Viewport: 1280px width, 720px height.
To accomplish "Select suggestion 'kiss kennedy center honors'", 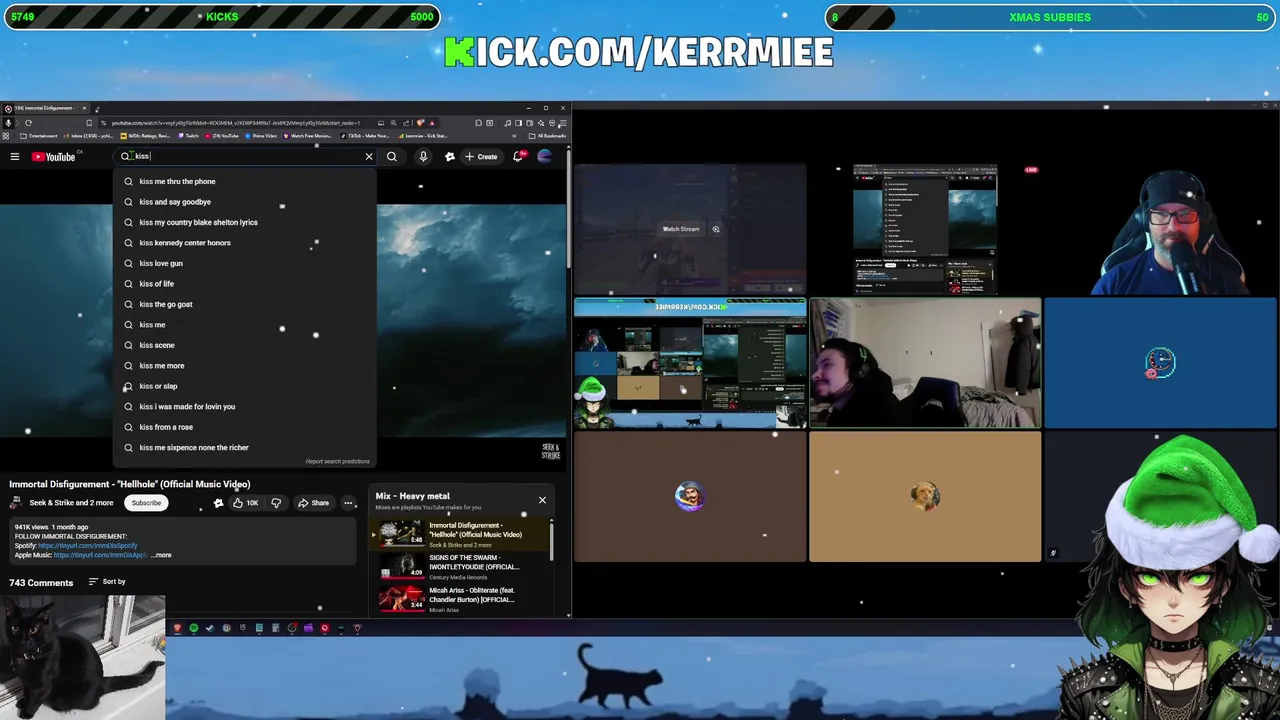I will click(245, 243).
